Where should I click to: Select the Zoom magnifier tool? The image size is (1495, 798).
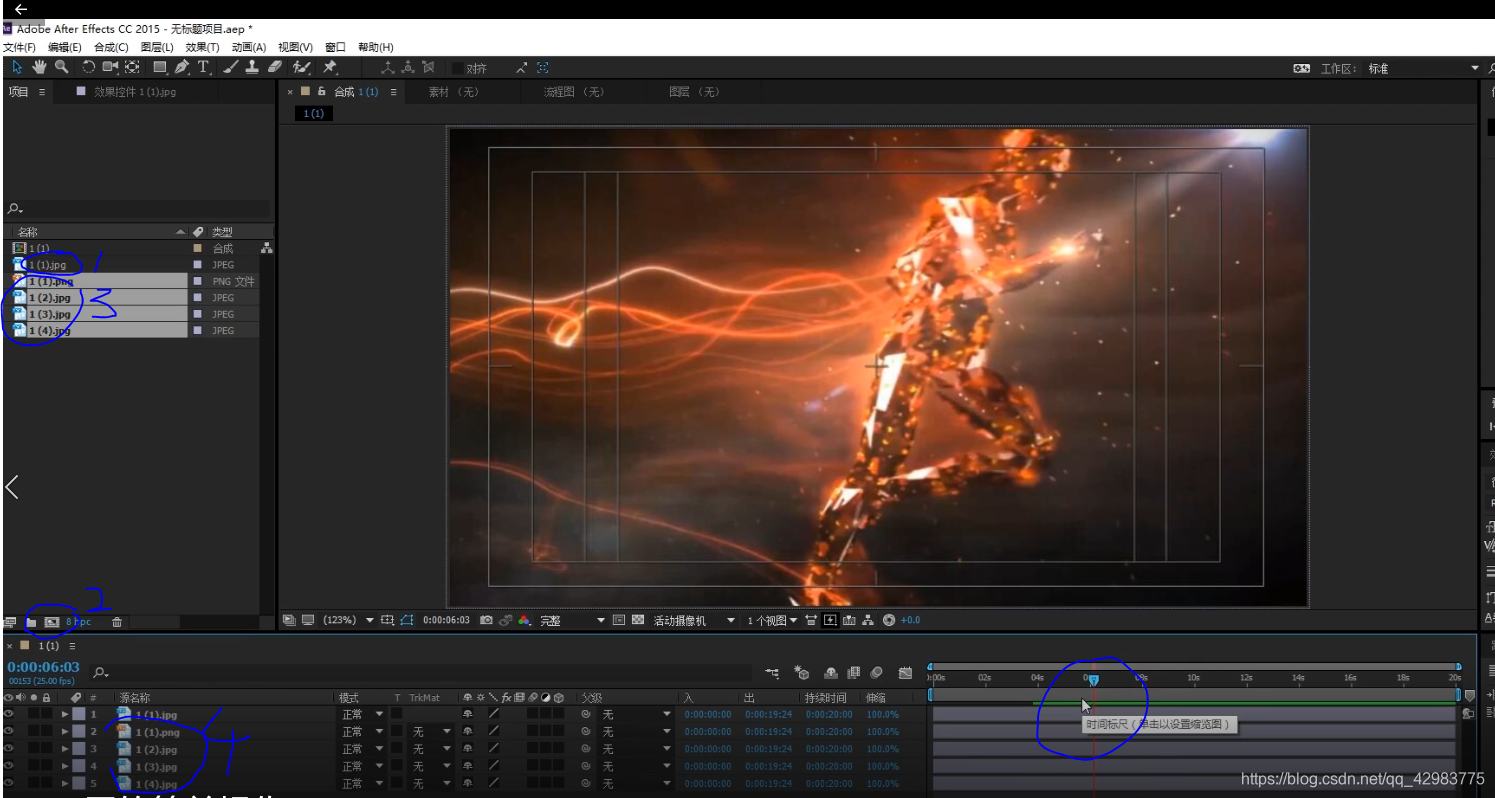(x=62, y=67)
